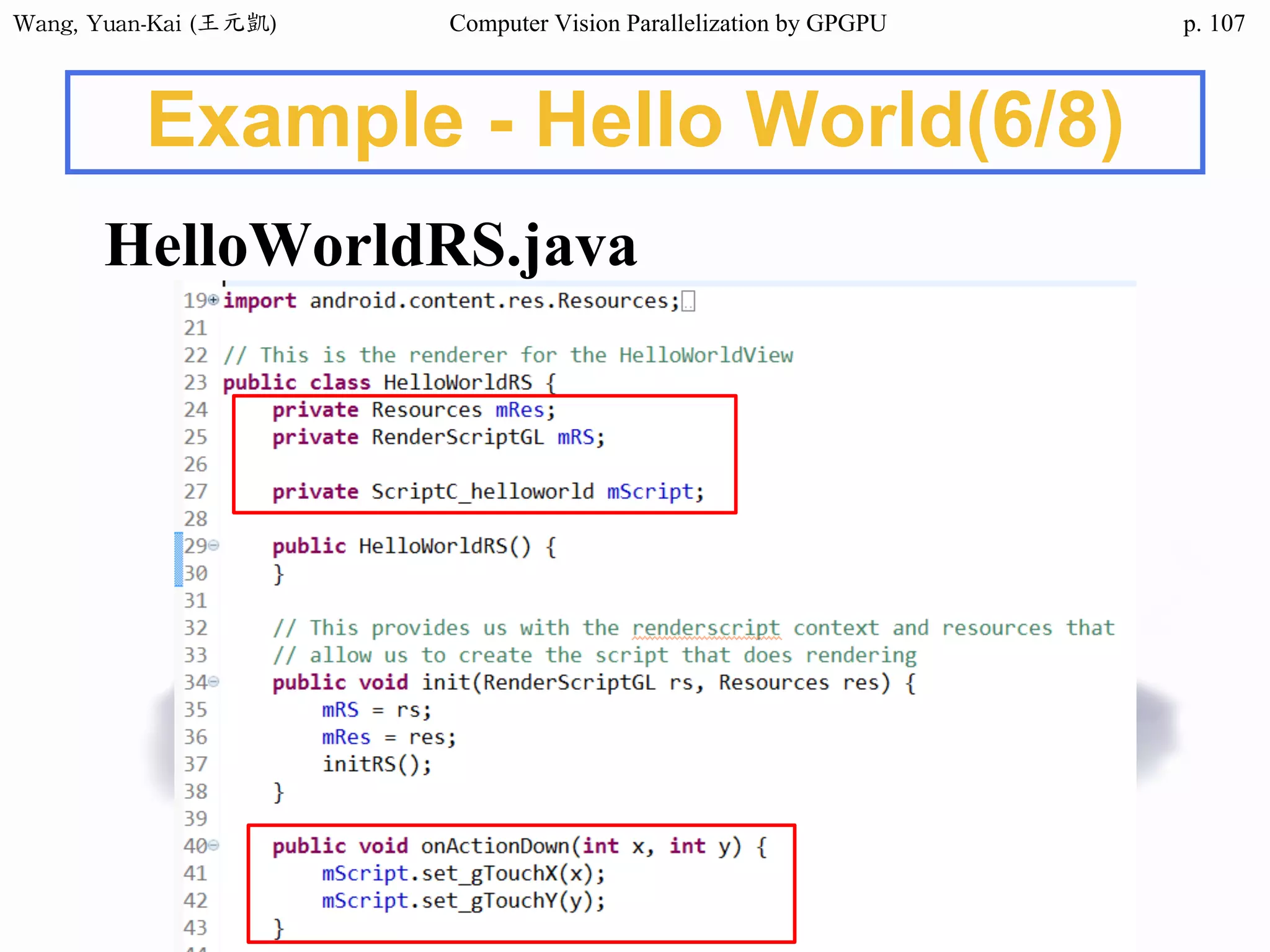Expand the collapsed imports at line 19
Screen dimensions: 1270x952
point(213,301)
